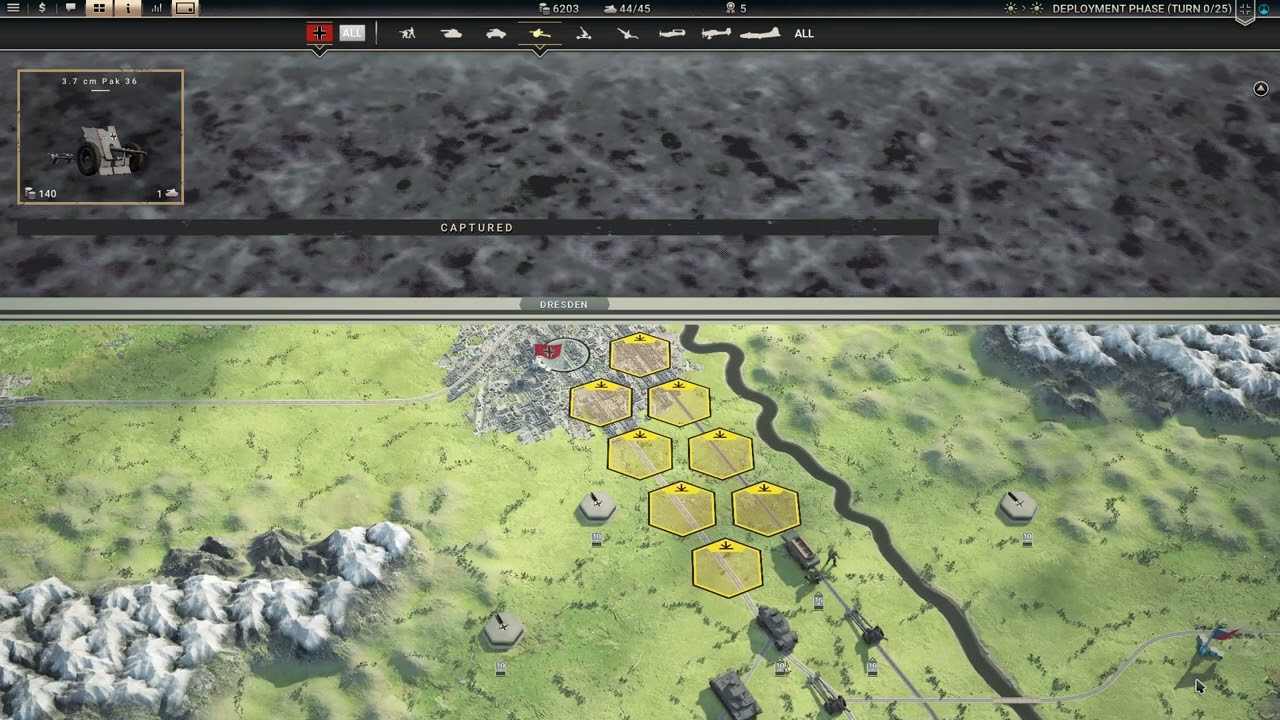Screen dimensions: 1280x720
Task: Toggle the unit grid panel icon
Action: coord(99,8)
